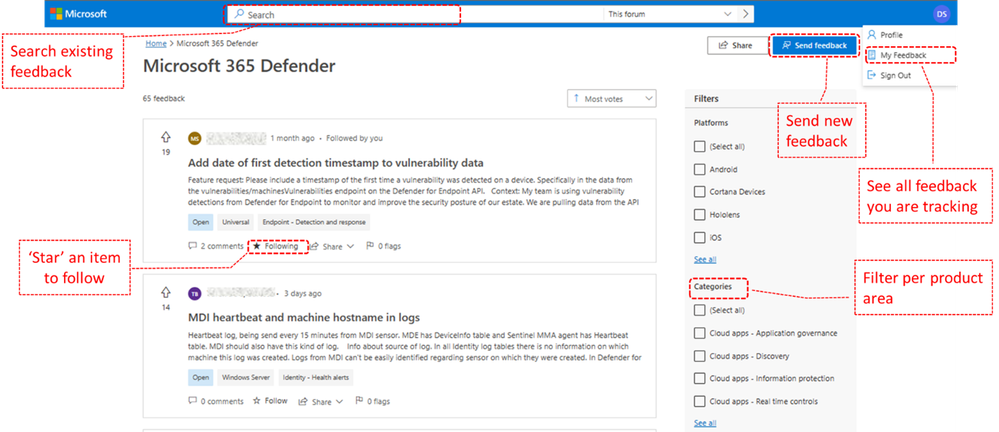Image resolution: width=999 pixels, height=432 pixels.
Task: Unfollow the timestamp feedback via Following star
Action: (275, 246)
